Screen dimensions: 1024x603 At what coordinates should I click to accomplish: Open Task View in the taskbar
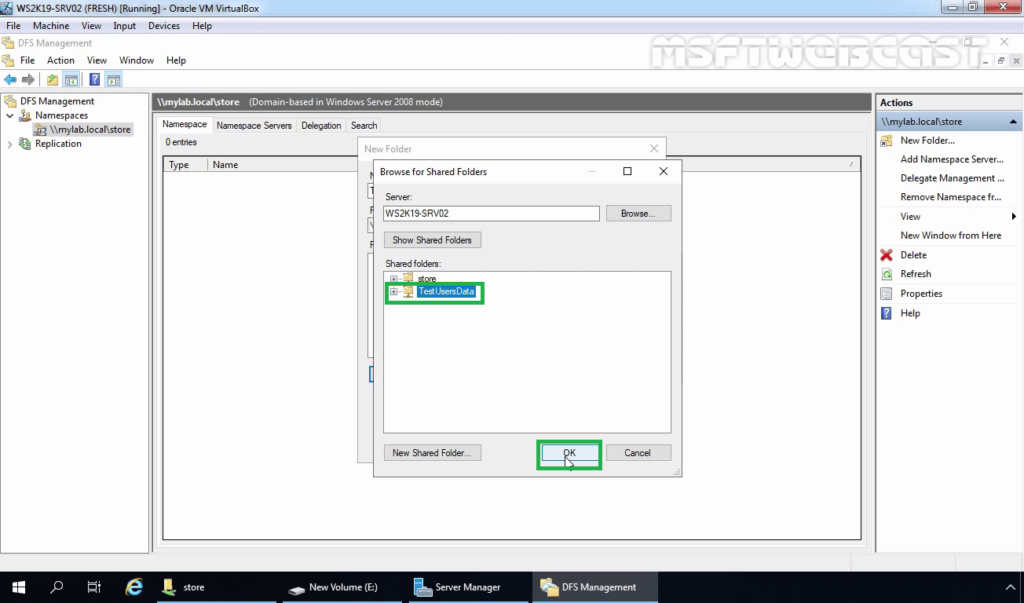94,587
